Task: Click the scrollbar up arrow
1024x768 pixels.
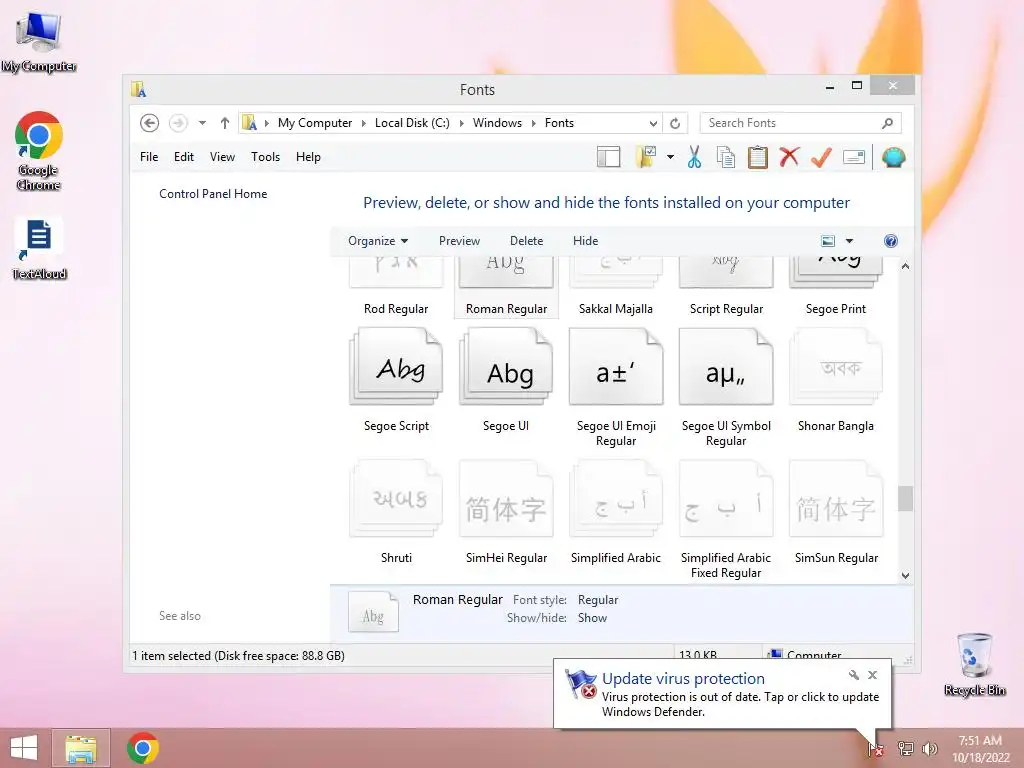Action: (905, 266)
